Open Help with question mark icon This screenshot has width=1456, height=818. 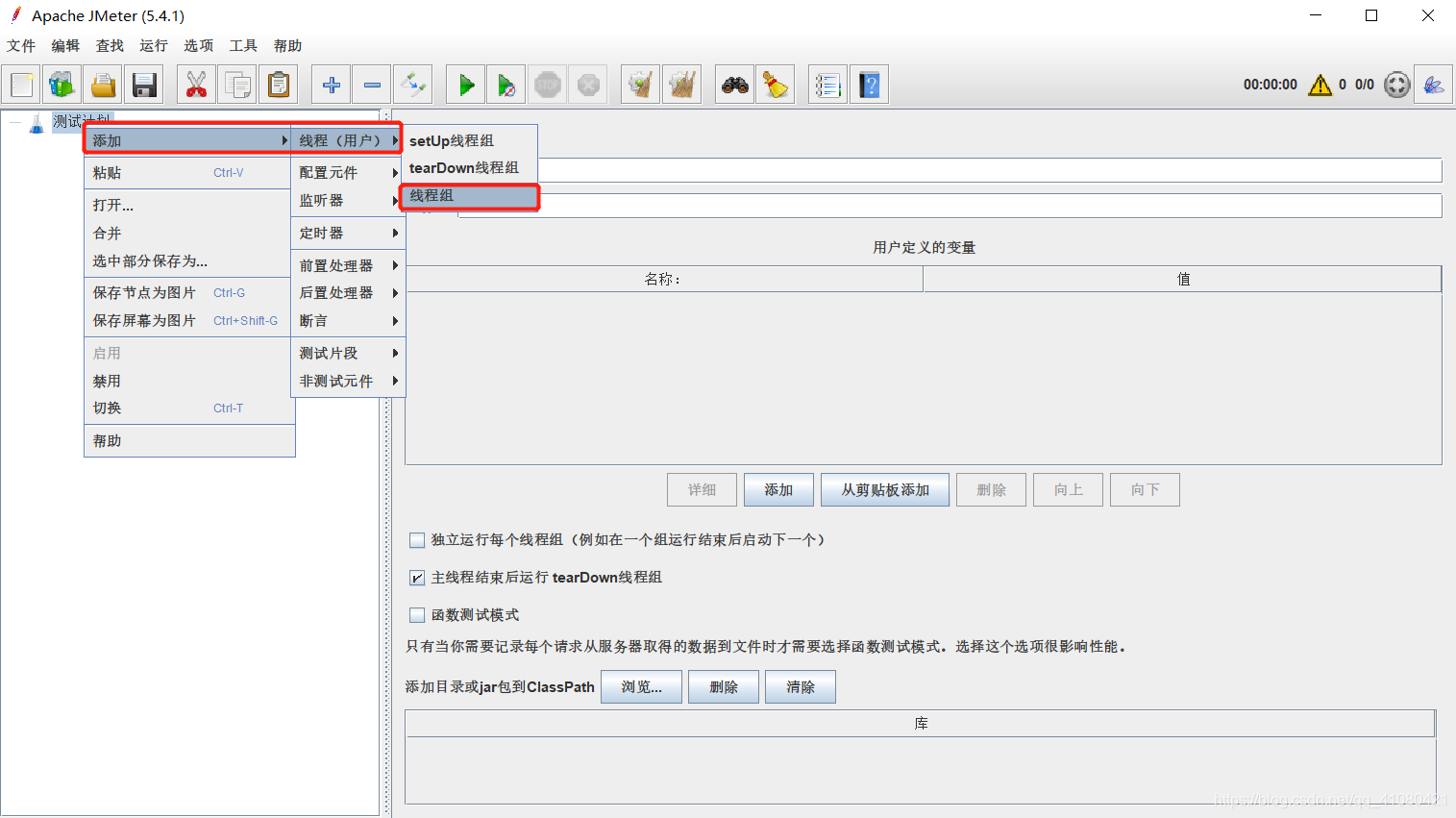point(869,85)
